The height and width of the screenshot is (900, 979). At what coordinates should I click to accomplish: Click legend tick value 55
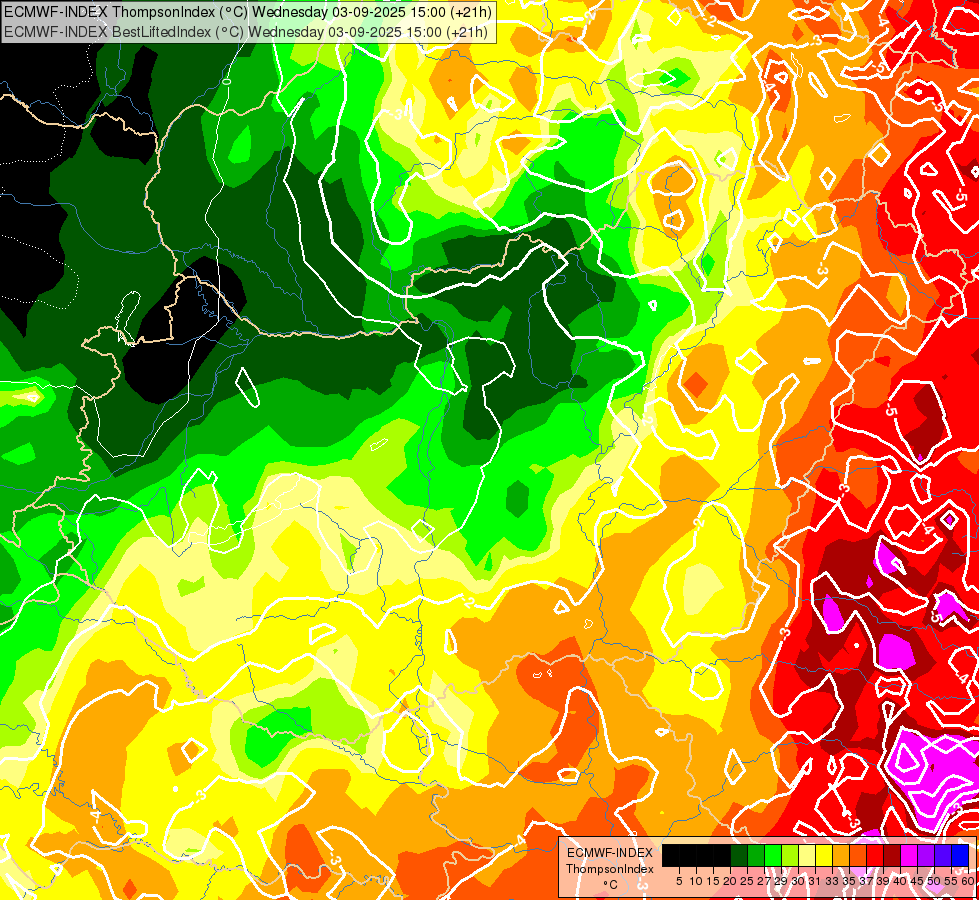point(950,881)
